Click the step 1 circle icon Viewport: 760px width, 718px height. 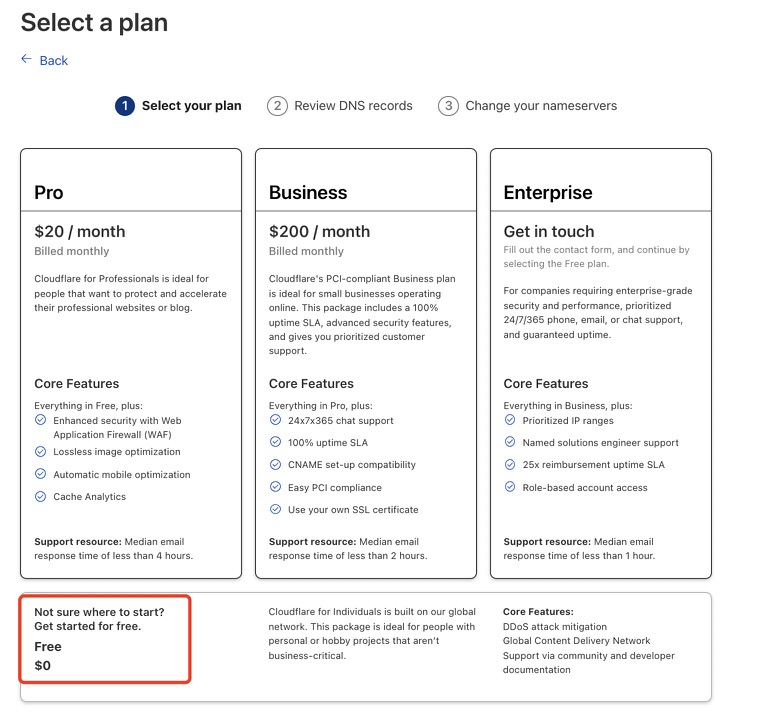pyautogui.click(x=125, y=106)
